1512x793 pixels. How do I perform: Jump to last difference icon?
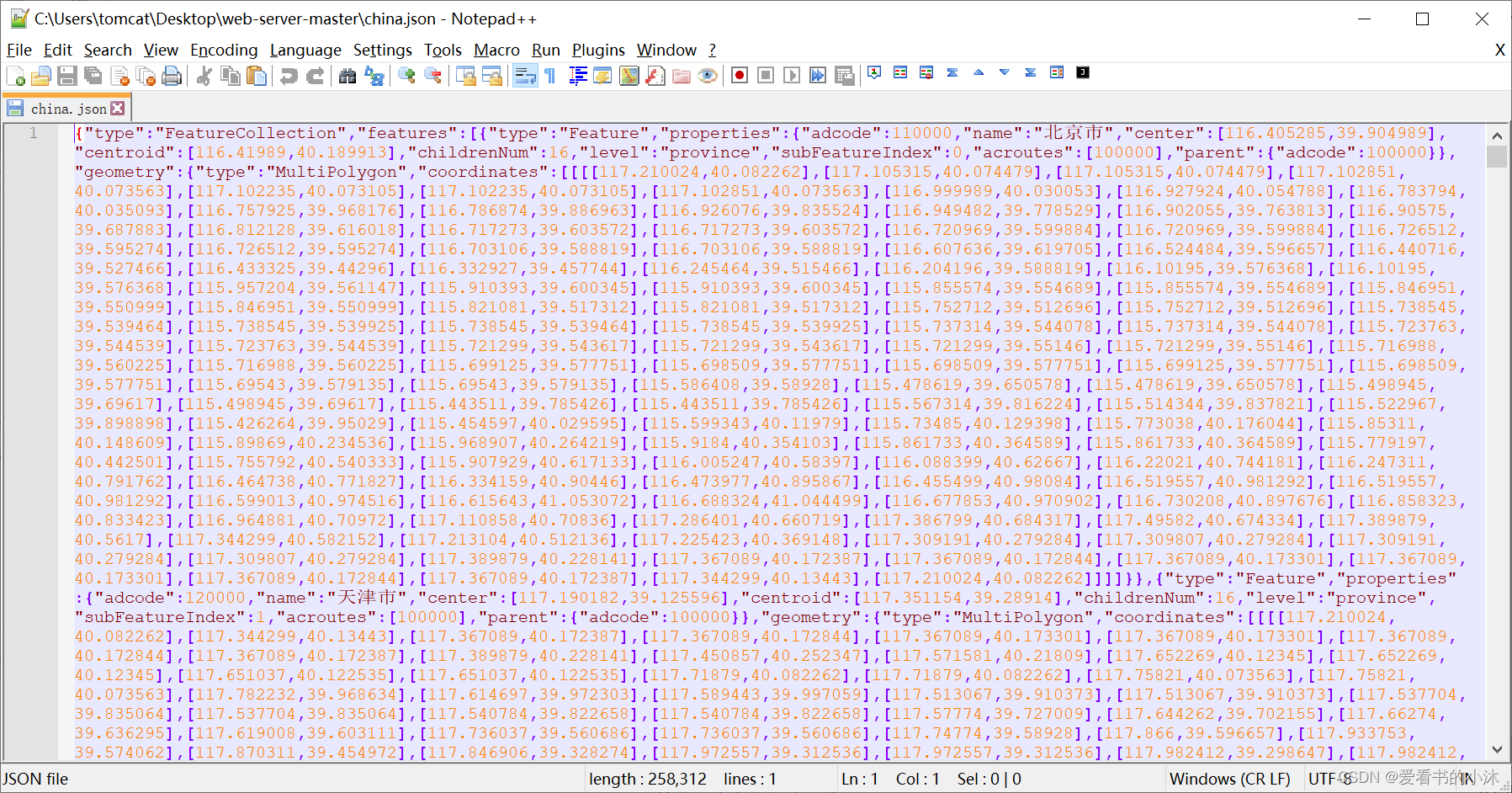tap(1031, 72)
